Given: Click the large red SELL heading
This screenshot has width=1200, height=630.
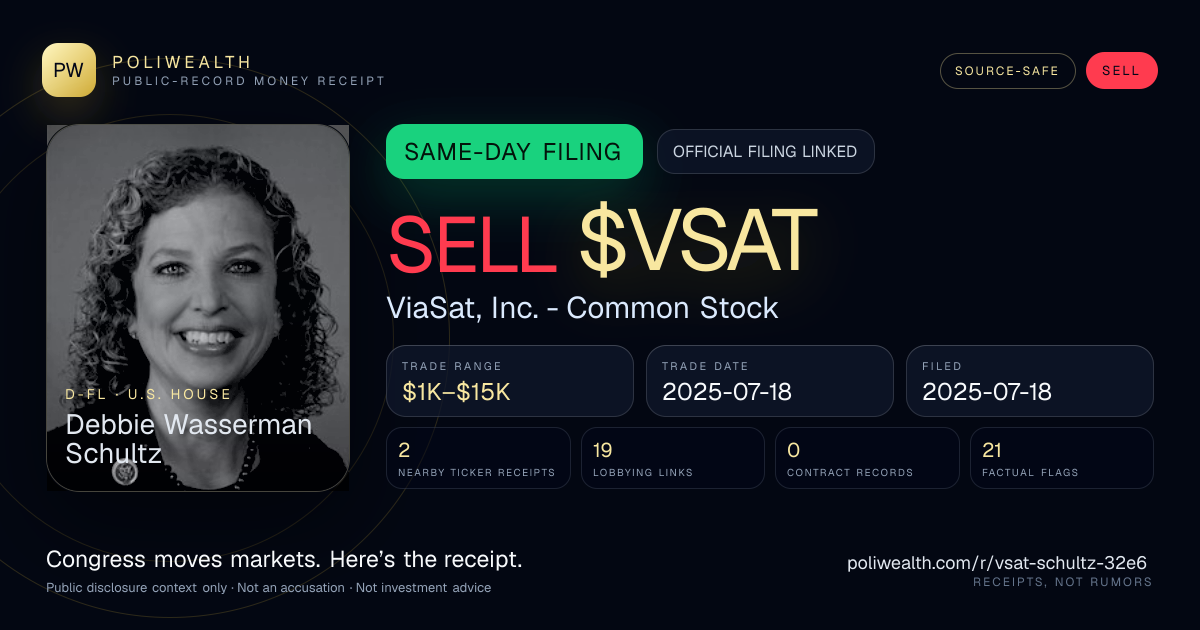Looking at the screenshot, I should 472,241.
